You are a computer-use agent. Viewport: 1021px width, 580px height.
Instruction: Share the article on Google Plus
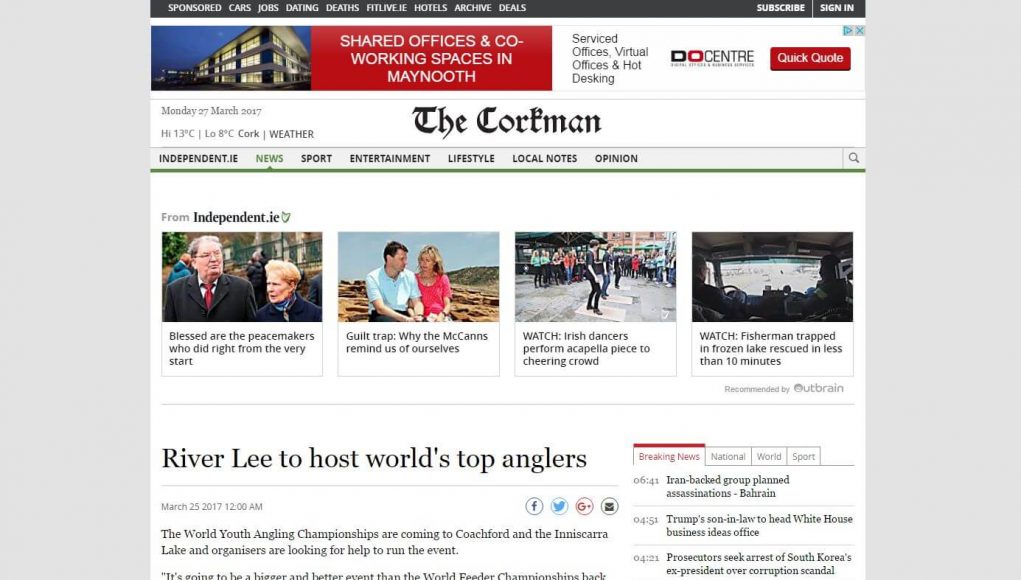point(584,506)
